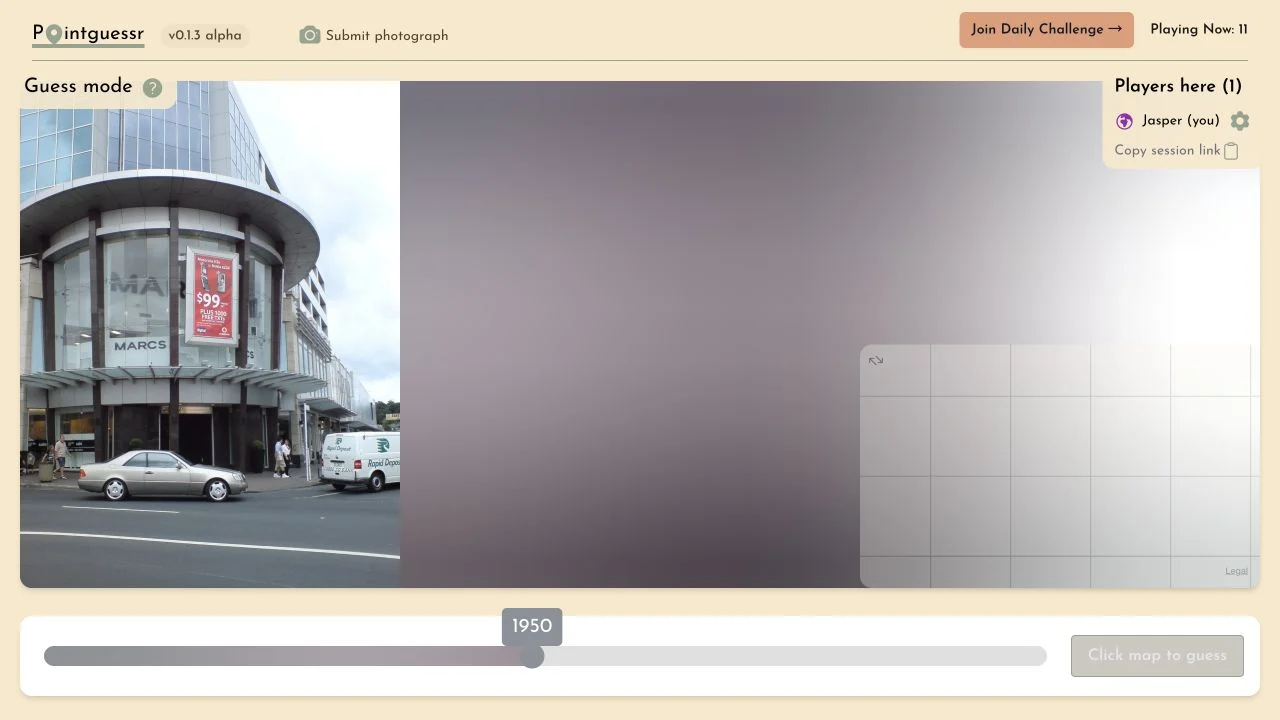Click the clipboard icon for session link
This screenshot has height=720, width=1280.
coord(1231,151)
